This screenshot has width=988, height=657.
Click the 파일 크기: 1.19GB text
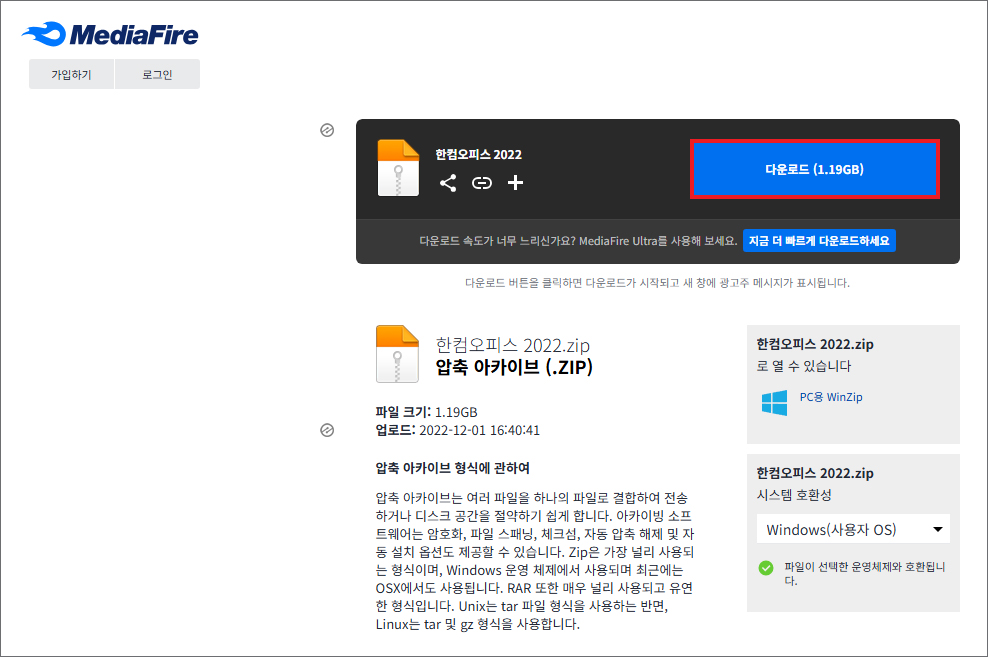coord(427,412)
